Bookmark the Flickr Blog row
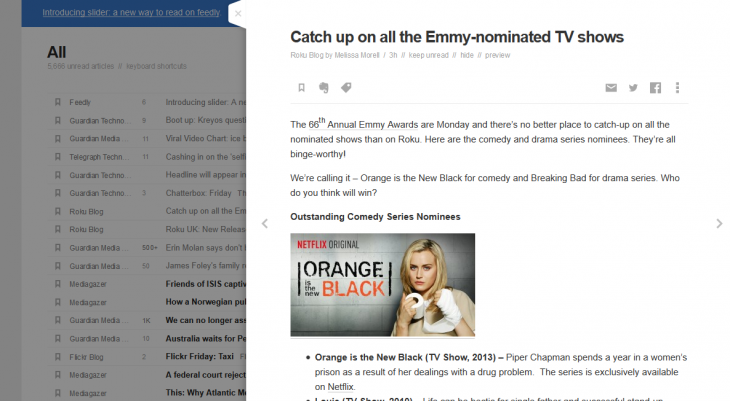730x401 pixels. coord(58,357)
